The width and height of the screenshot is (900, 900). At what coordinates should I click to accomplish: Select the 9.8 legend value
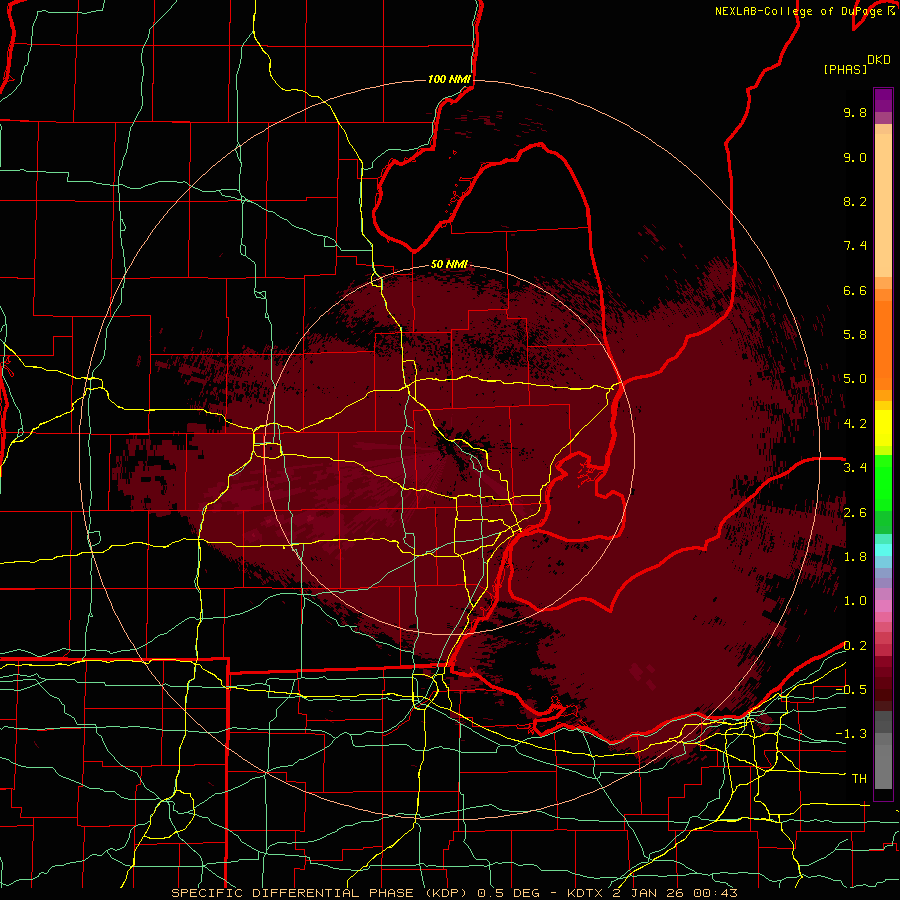pyautogui.click(x=855, y=112)
